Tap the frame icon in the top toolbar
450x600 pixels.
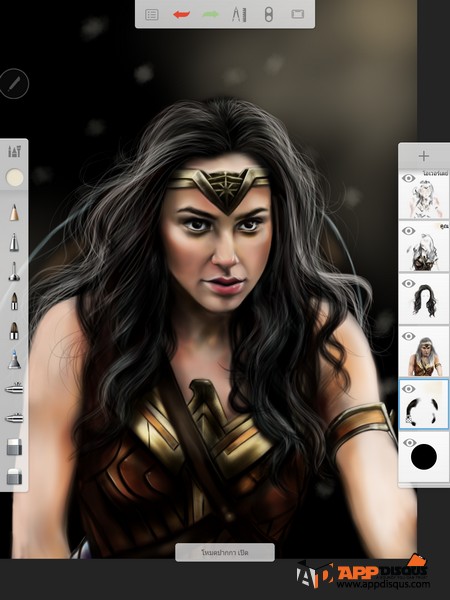(297, 15)
